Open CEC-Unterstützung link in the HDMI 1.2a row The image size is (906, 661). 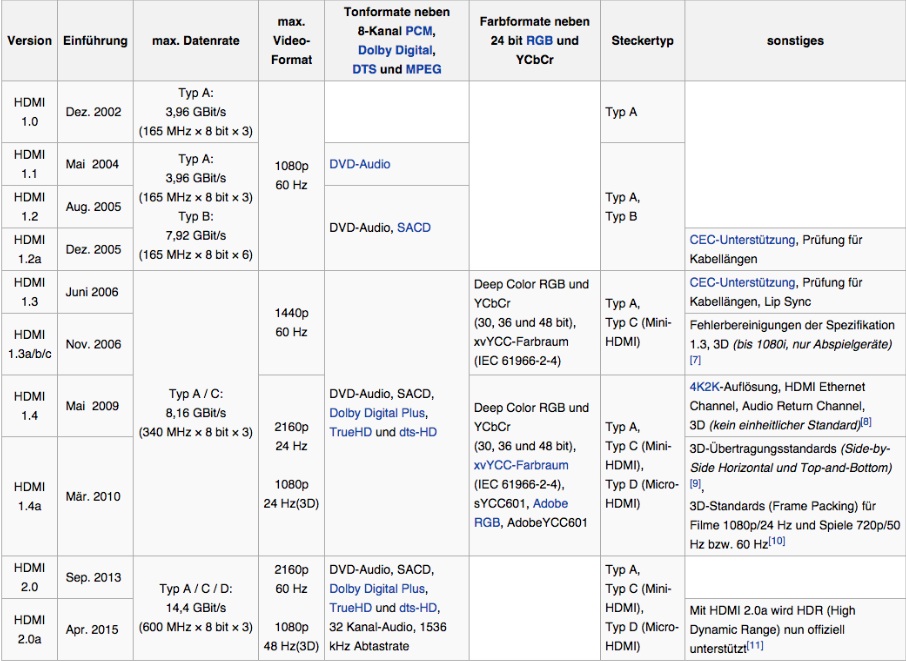(x=742, y=240)
